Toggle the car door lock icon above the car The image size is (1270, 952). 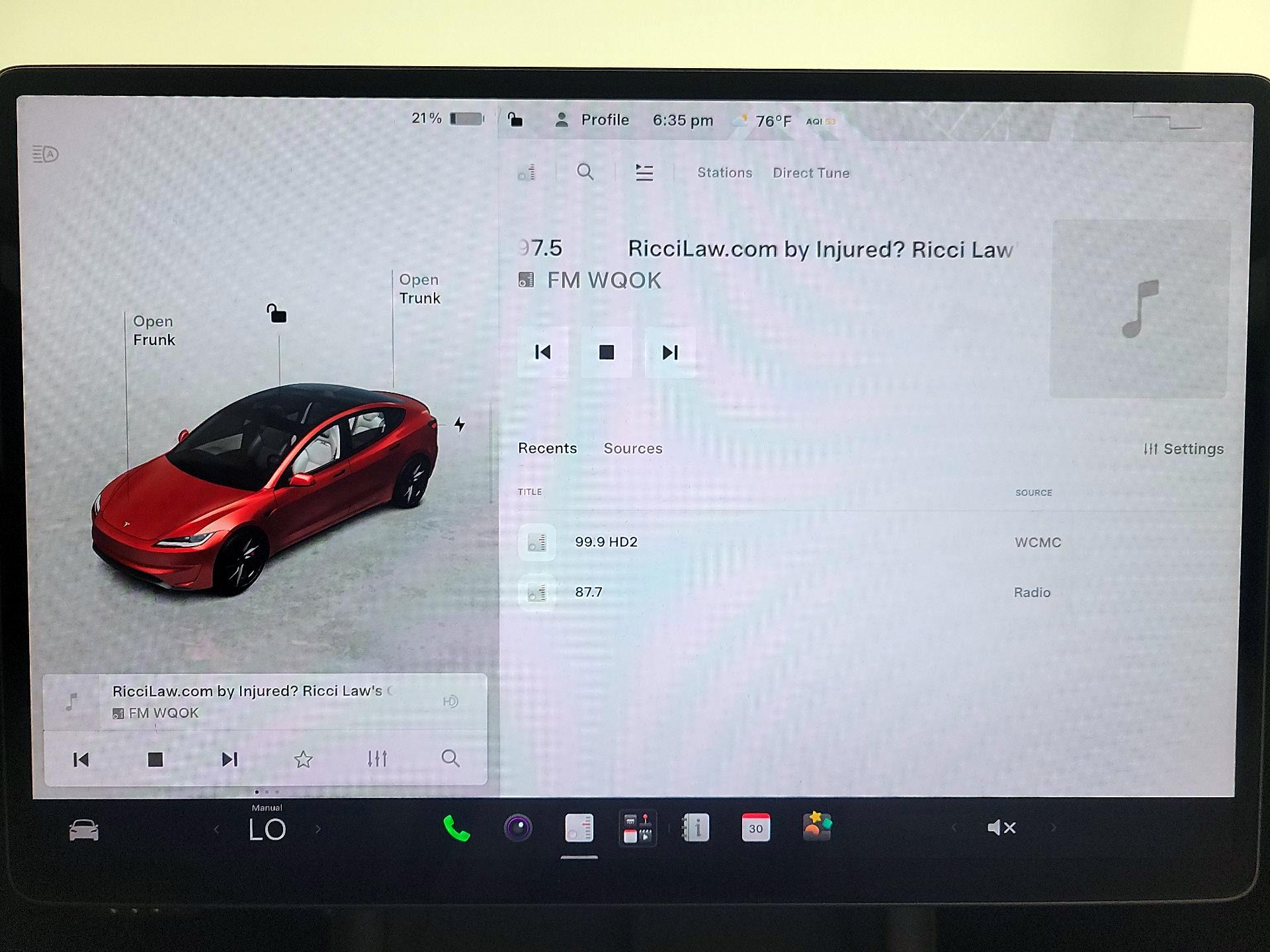276,313
